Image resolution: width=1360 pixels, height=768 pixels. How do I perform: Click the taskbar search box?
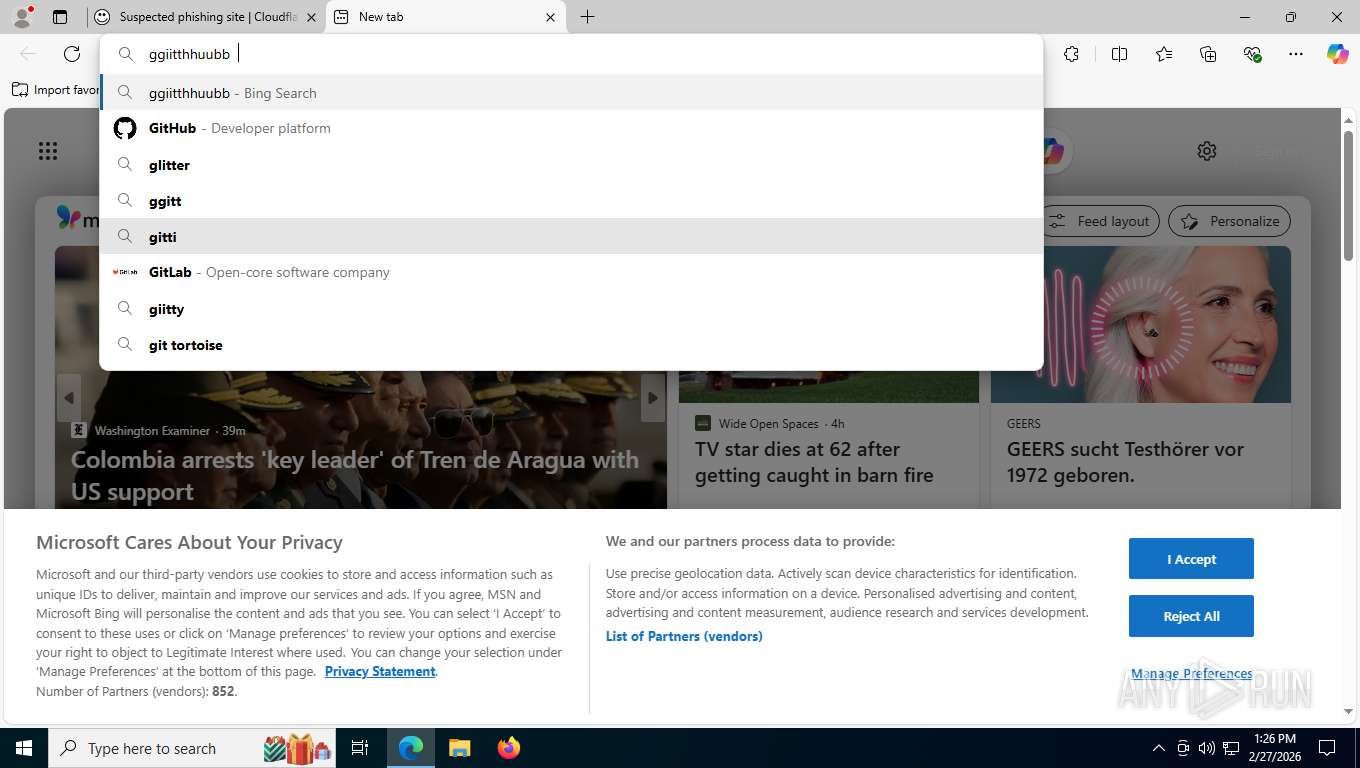192,748
